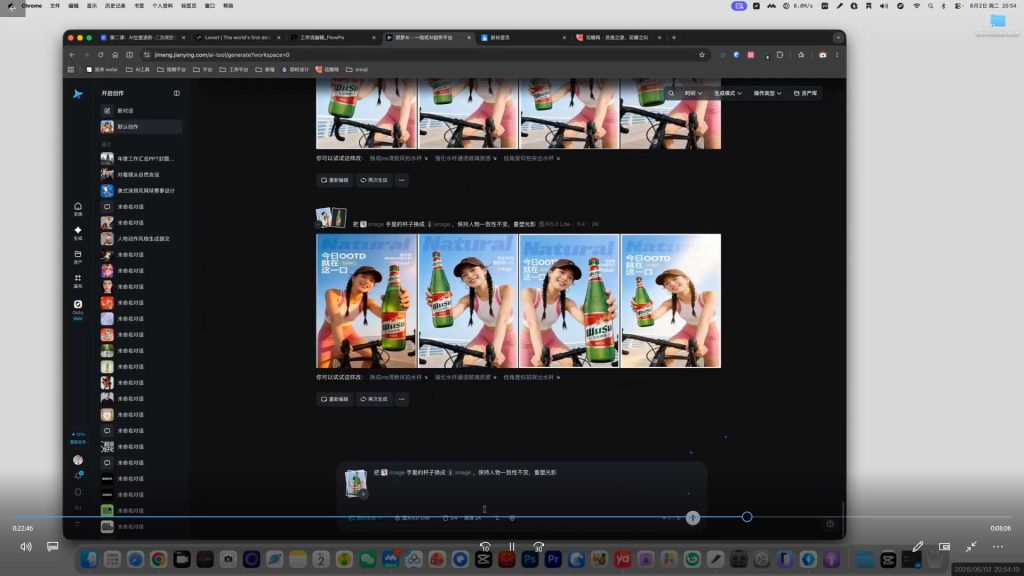This screenshot has width=1024, height=576.
Task: Open Photoshop from the dock
Action: tap(530, 559)
